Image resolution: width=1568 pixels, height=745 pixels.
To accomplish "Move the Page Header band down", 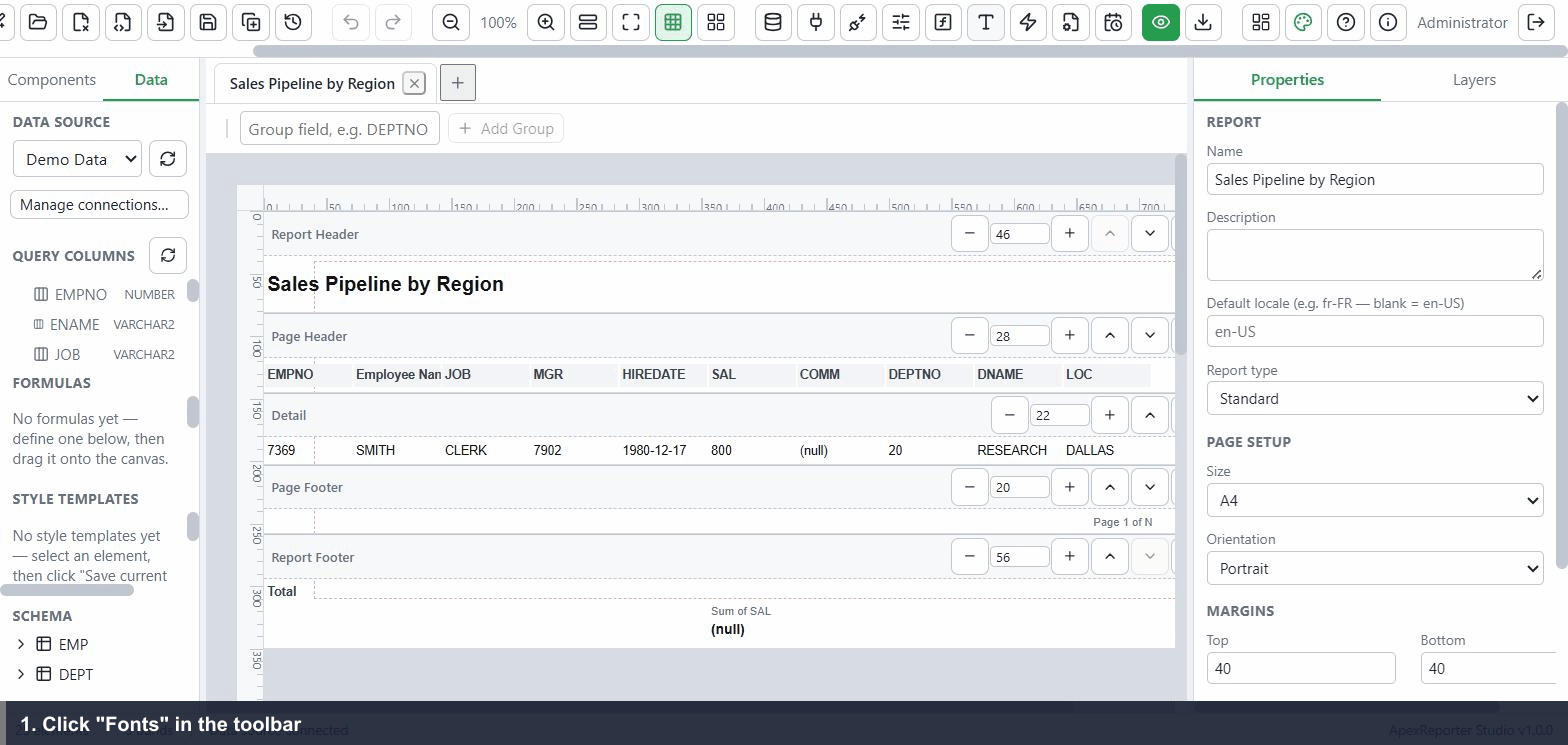I will (1150, 335).
